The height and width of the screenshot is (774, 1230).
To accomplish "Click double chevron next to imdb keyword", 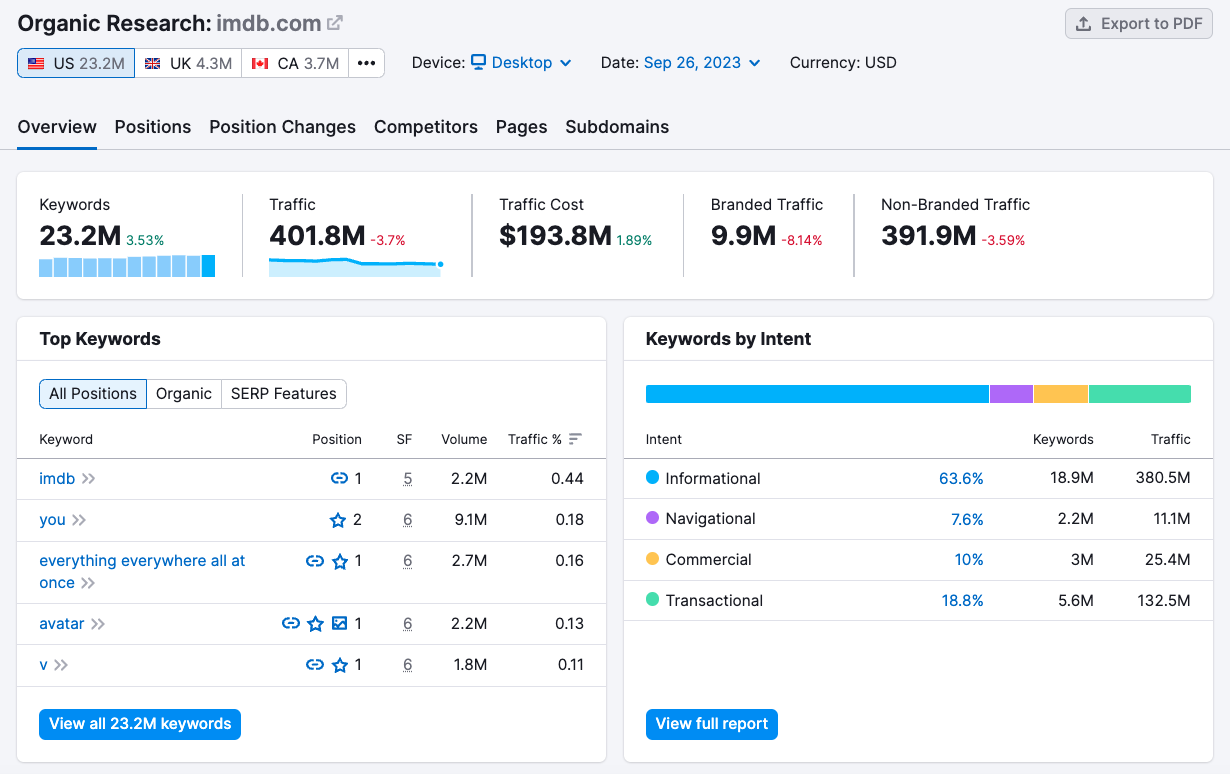I will point(89,479).
